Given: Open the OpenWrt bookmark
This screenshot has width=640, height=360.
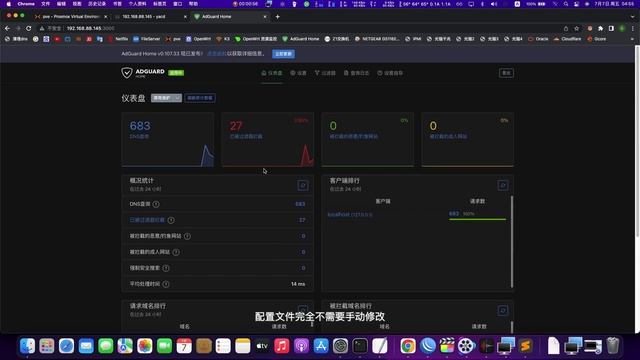Looking at the screenshot, I should pos(198,39).
